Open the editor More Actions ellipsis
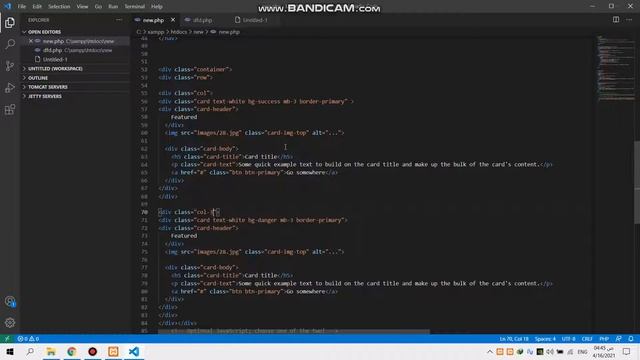Viewport: 640px width, 360px height. tap(629, 20)
